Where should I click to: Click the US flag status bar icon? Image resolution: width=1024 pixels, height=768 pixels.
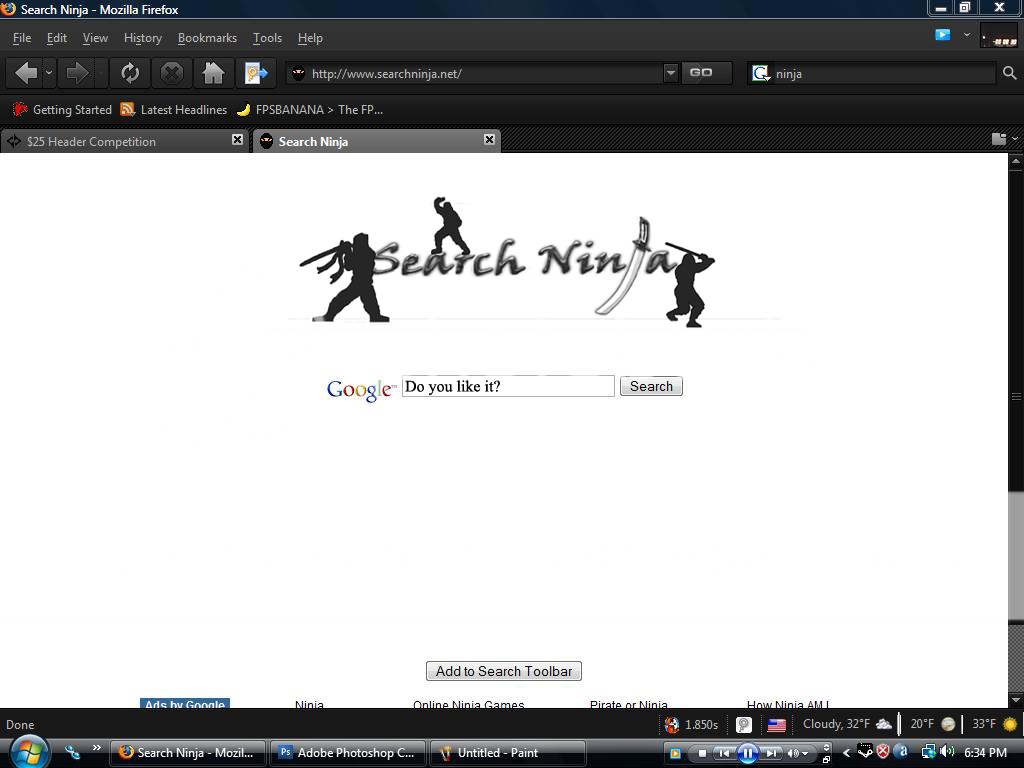(x=776, y=725)
